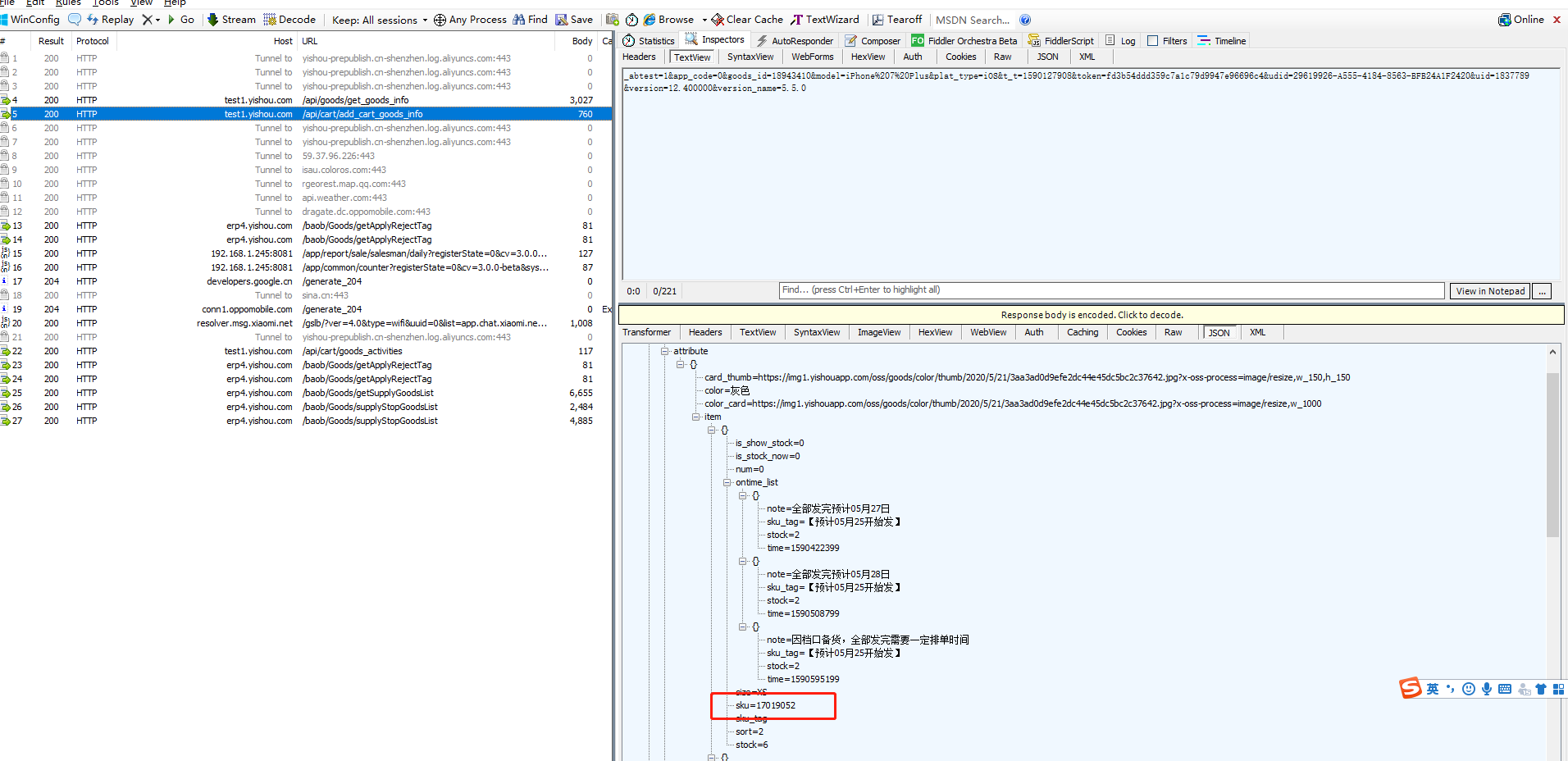Select the response Caching tab

click(1083, 332)
